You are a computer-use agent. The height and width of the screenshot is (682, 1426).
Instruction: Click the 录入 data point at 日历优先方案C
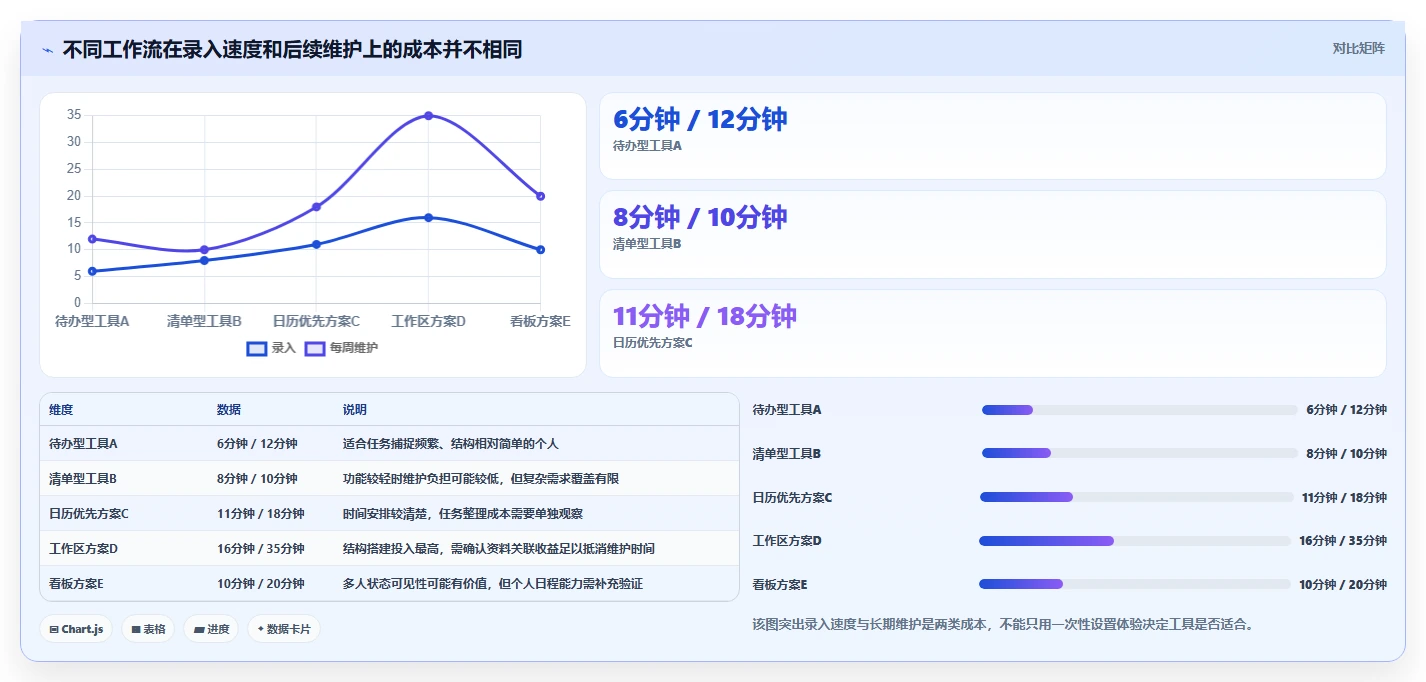point(316,244)
